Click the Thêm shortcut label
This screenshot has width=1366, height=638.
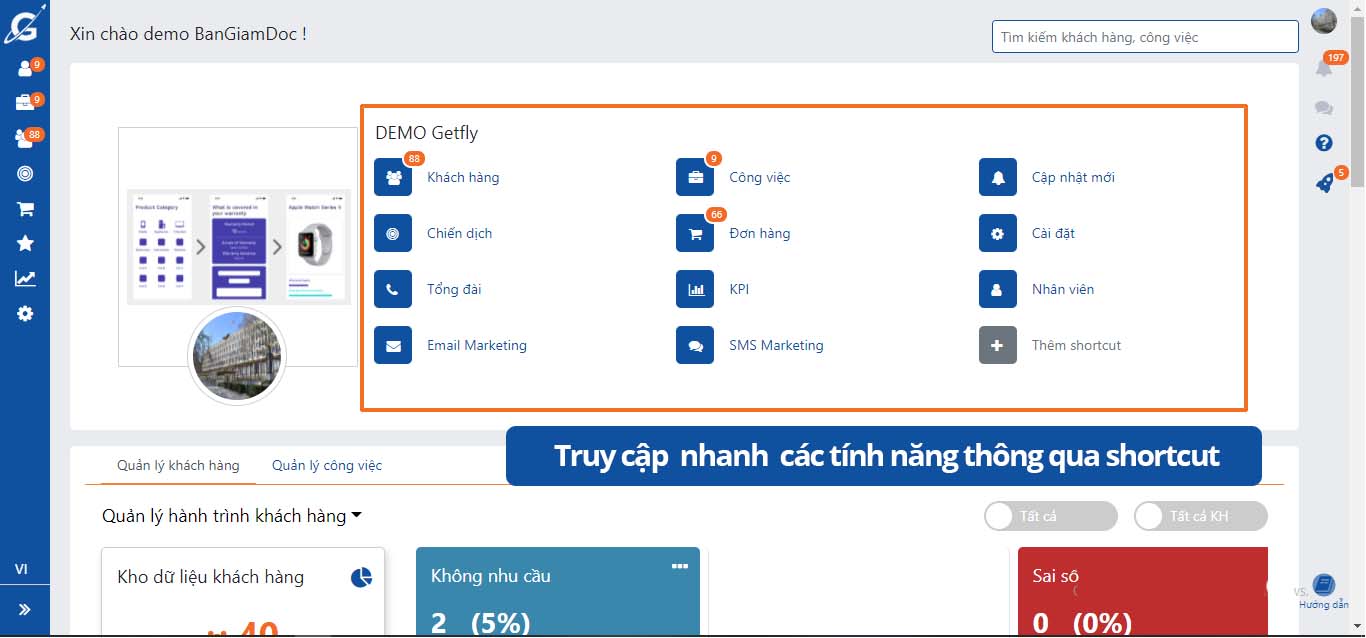(1076, 345)
